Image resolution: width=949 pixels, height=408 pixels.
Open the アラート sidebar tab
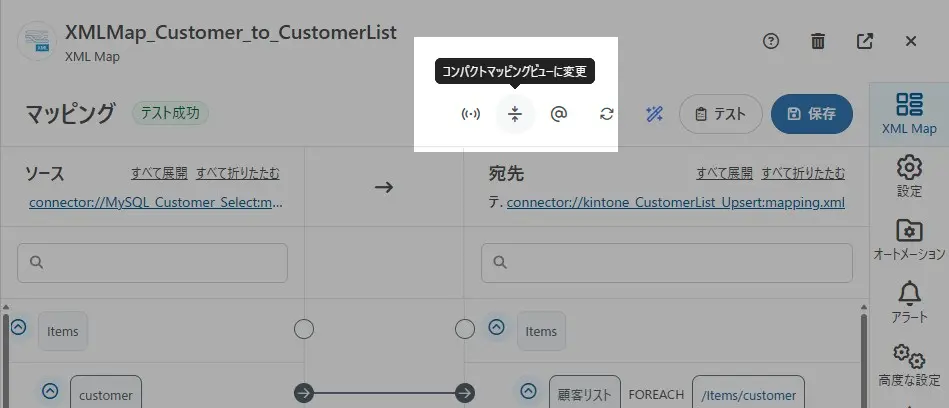point(909,303)
